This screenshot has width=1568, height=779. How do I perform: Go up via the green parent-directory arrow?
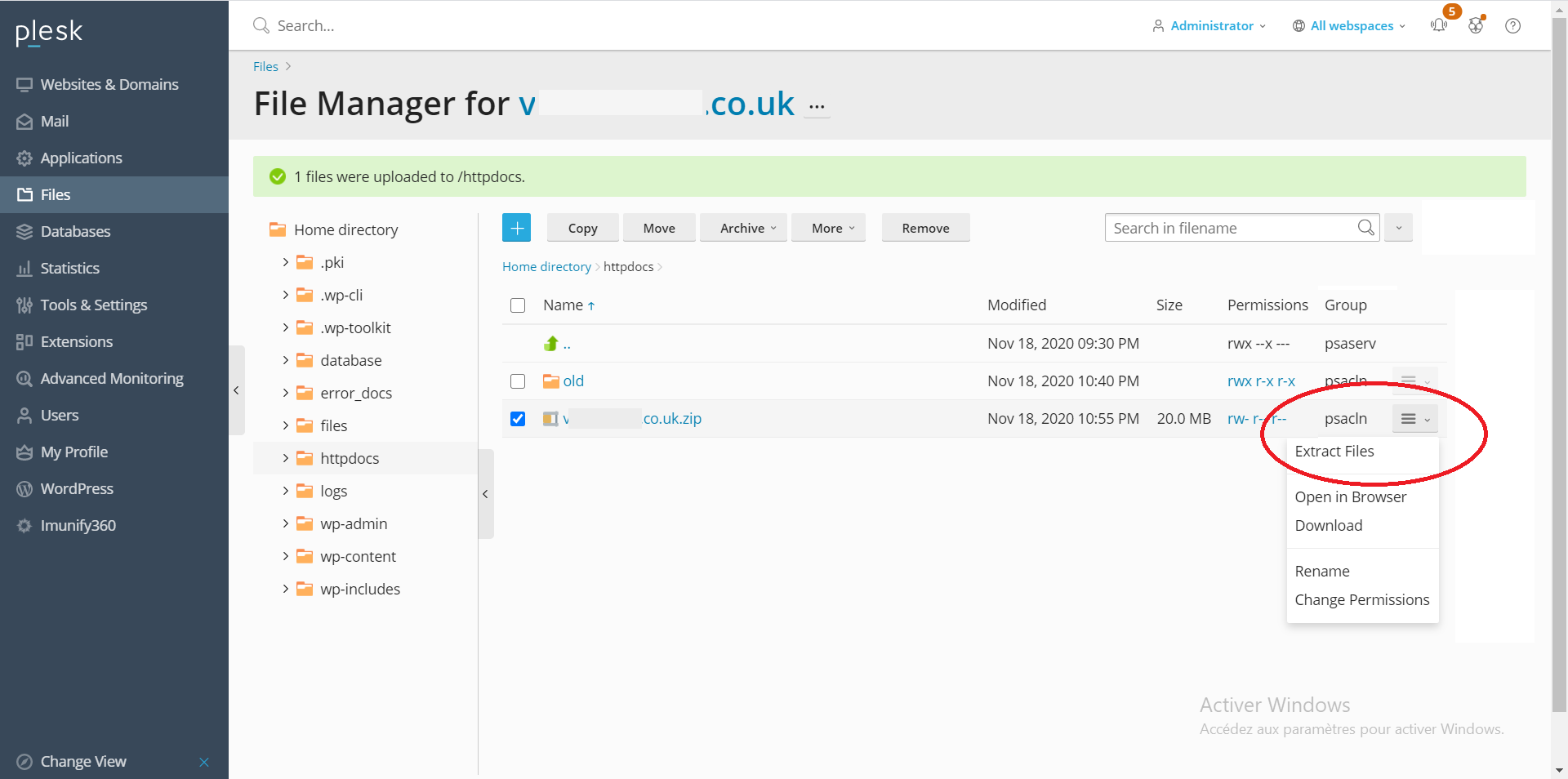551,344
